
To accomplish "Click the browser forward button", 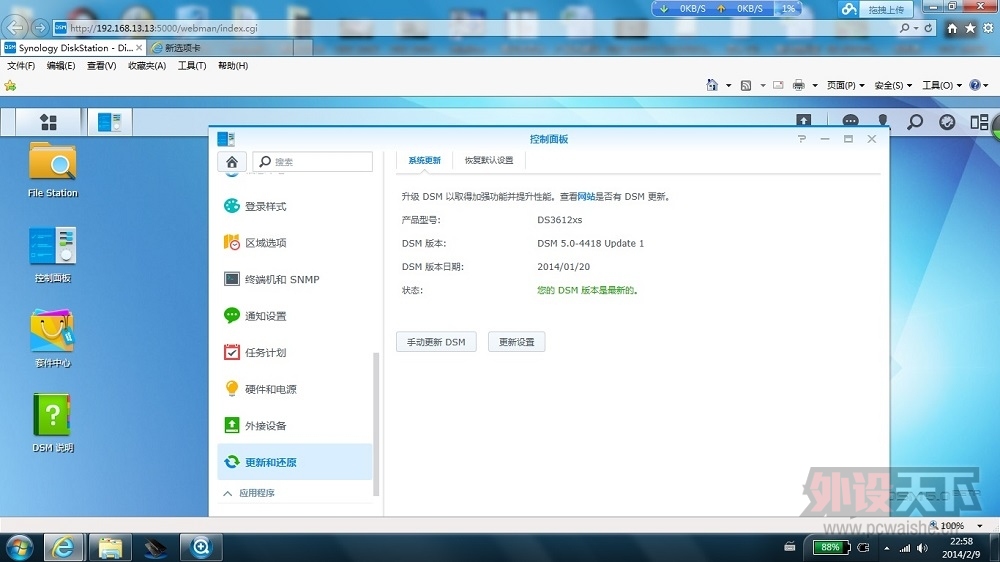I will 40,27.
